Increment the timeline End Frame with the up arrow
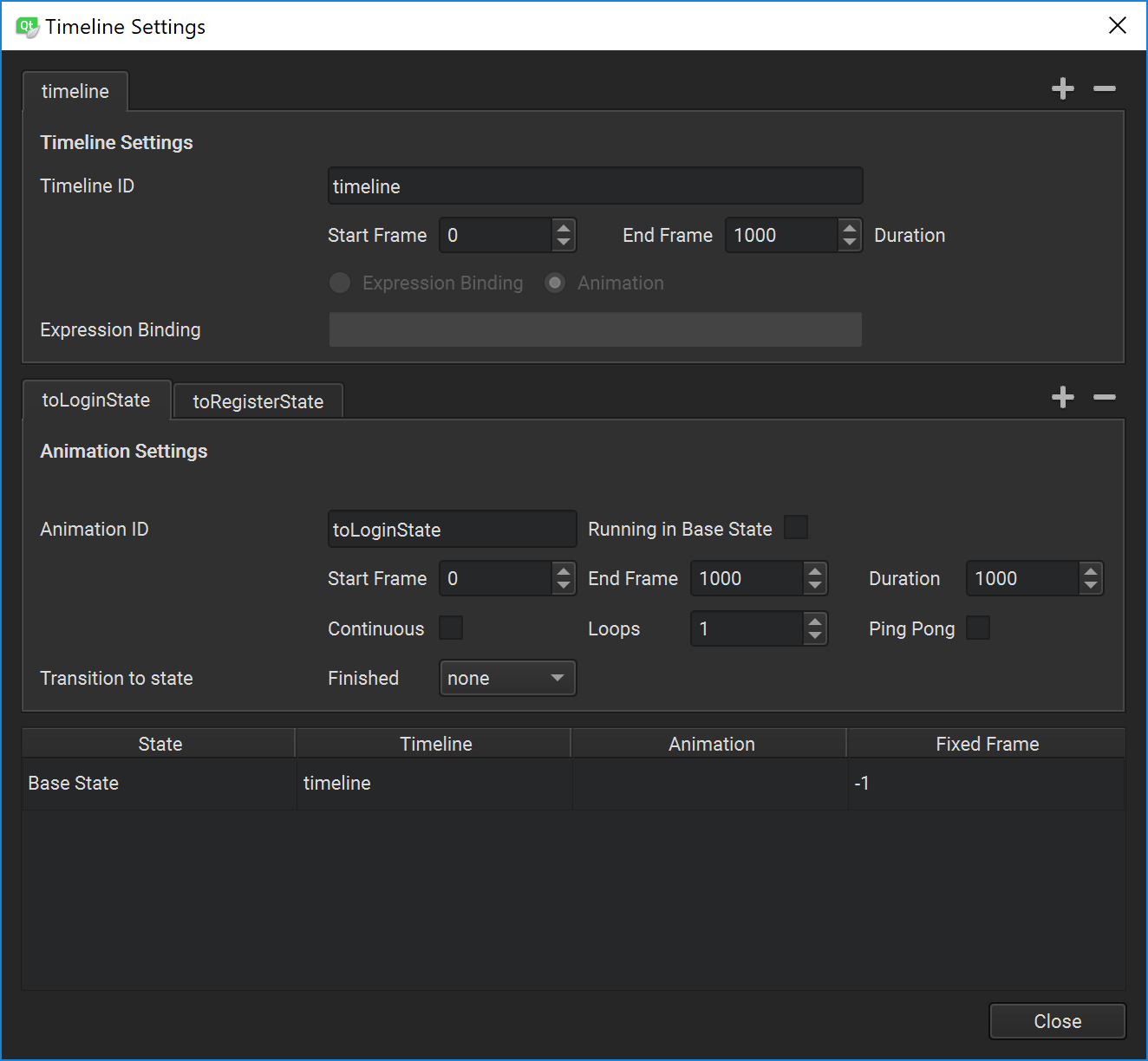The image size is (1148, 1061). click(849, 229)
